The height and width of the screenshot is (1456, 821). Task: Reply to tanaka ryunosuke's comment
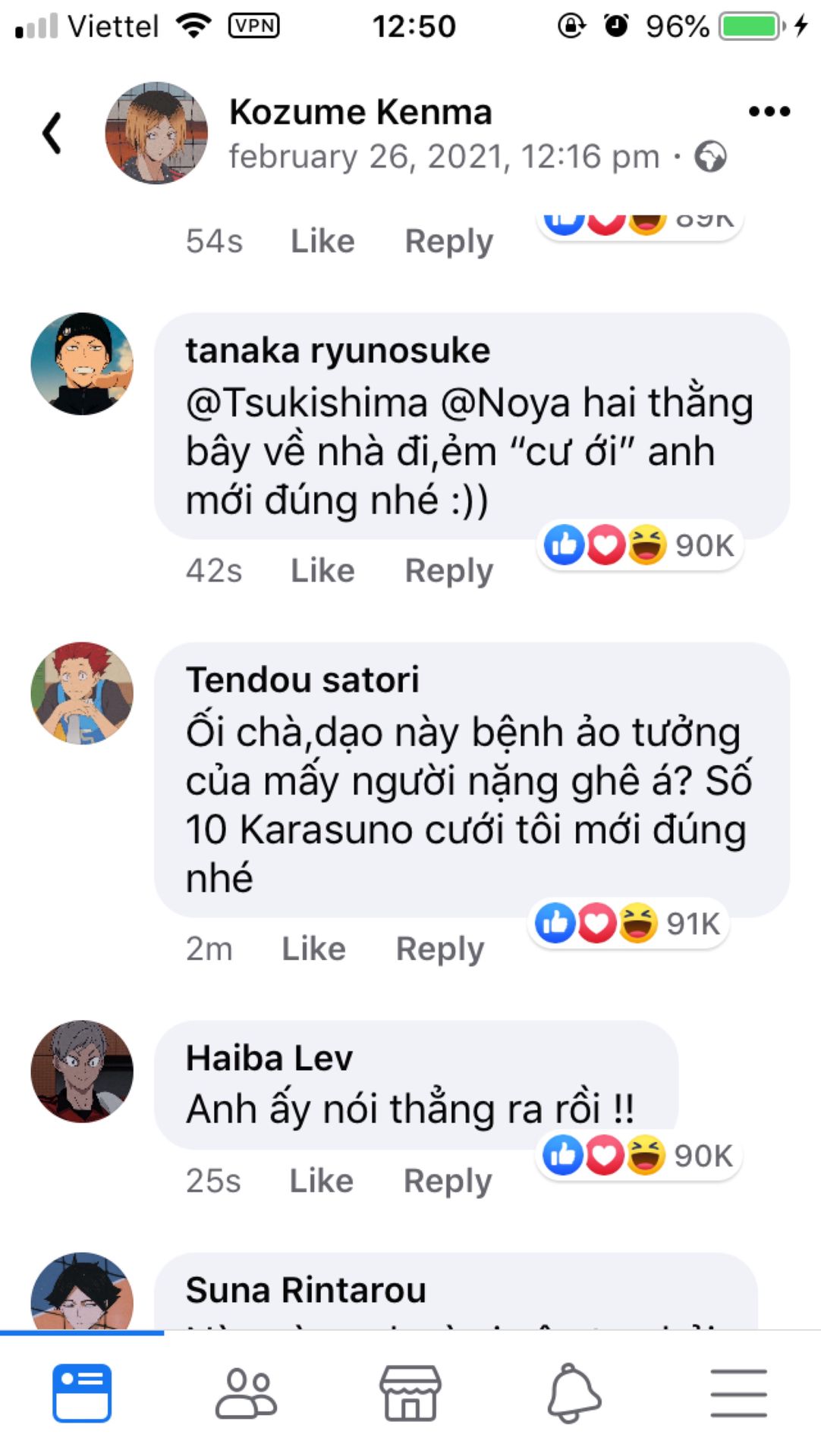click(x=448, y=570)
